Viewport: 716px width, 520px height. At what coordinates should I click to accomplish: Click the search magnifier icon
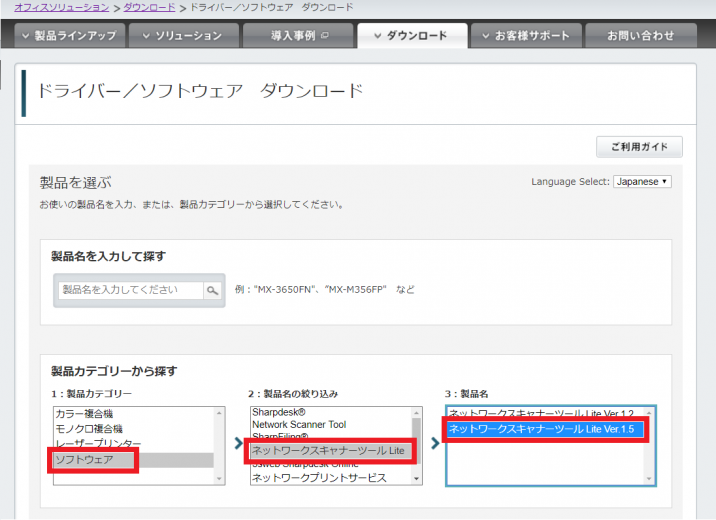tap(212, 290)
